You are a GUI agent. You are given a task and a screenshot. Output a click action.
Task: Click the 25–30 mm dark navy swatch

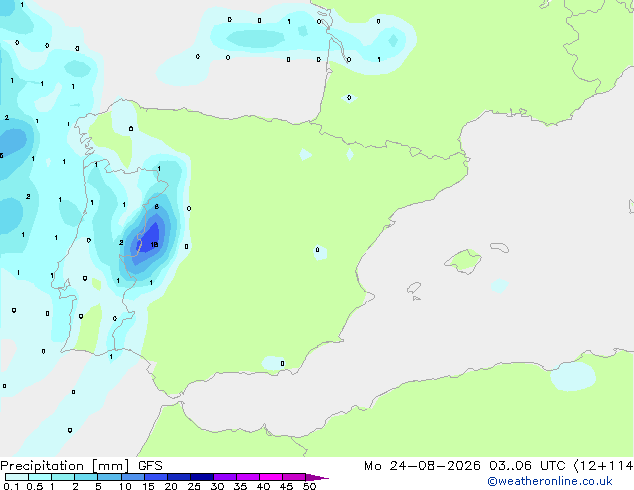201,477
